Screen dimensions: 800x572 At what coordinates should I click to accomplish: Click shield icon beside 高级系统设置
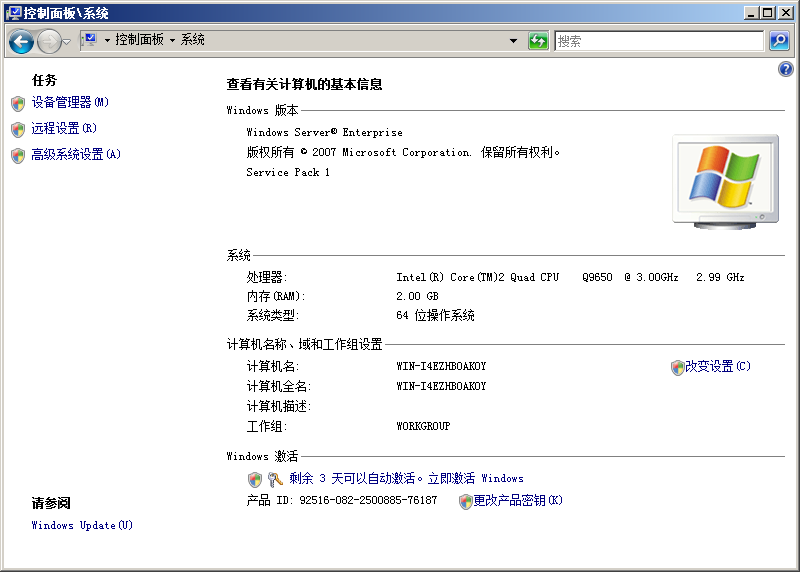click(x=18, y=156)
